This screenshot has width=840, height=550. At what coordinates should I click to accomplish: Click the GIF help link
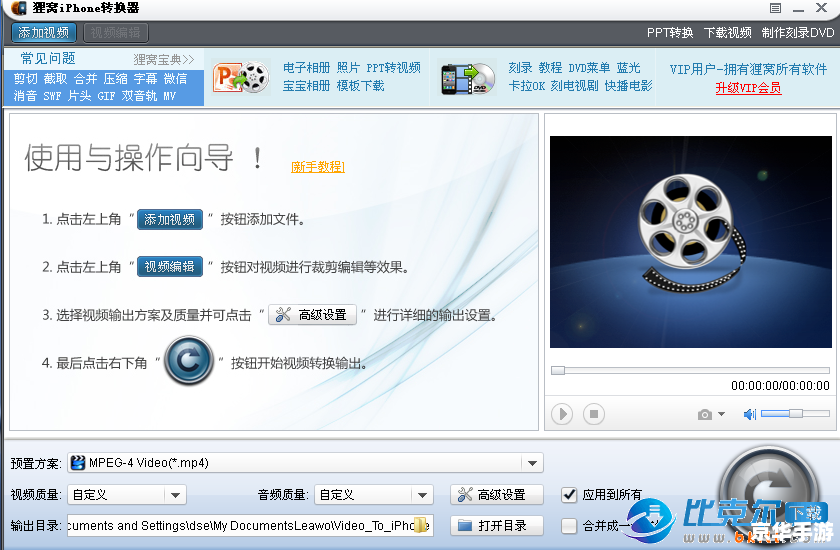pyautogui.click(x=106, y=96)
